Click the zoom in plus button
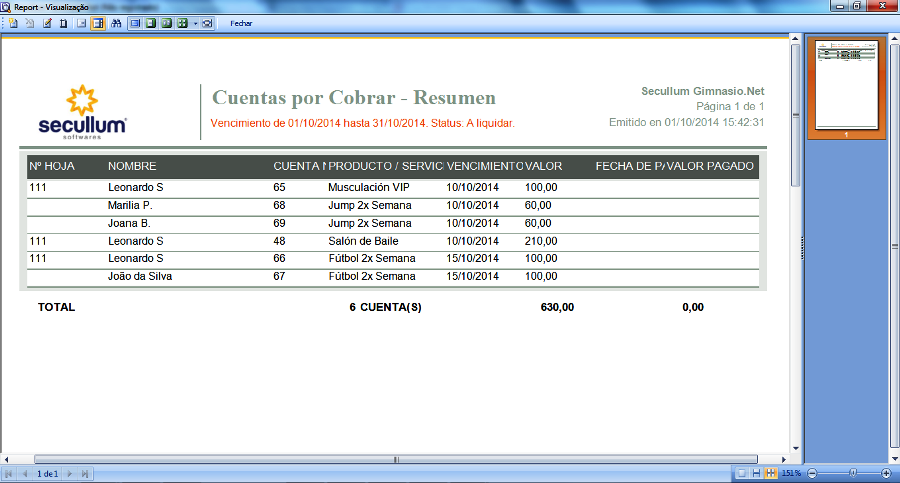Viewport: 900px width, 483px height. pos(886,473)
